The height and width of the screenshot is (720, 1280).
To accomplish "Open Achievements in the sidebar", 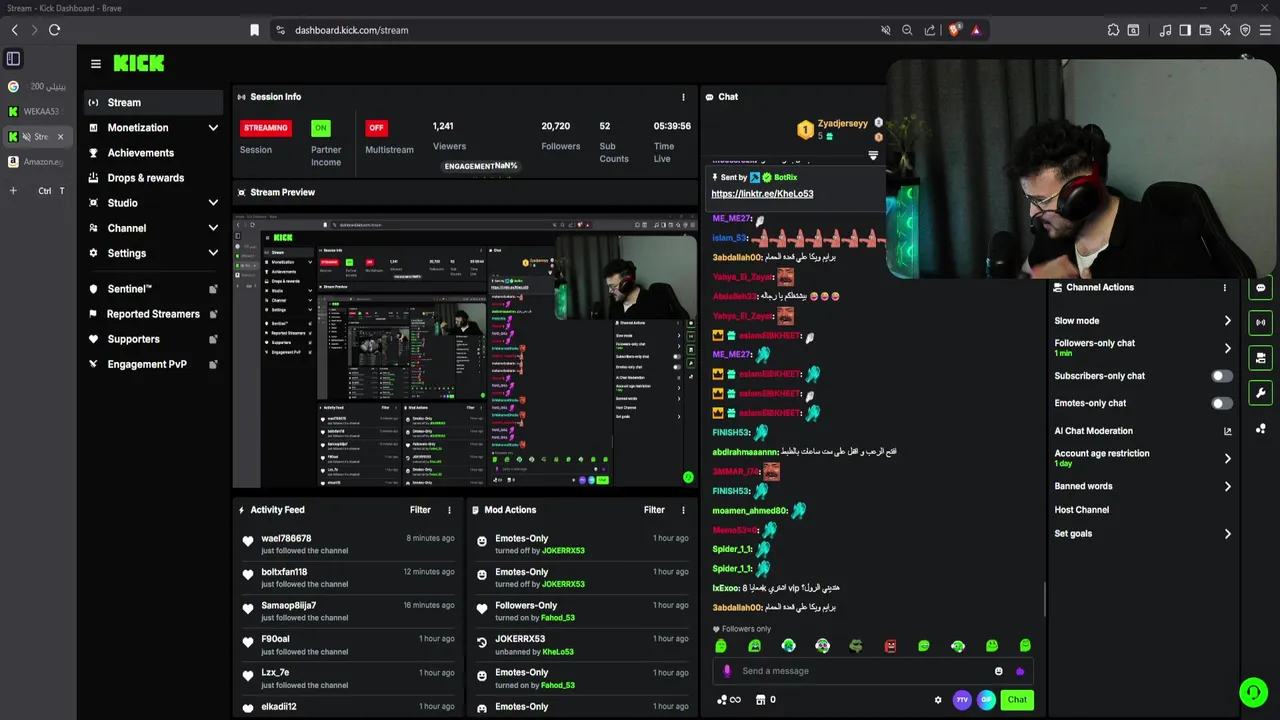I will click(x=153, y=153).
